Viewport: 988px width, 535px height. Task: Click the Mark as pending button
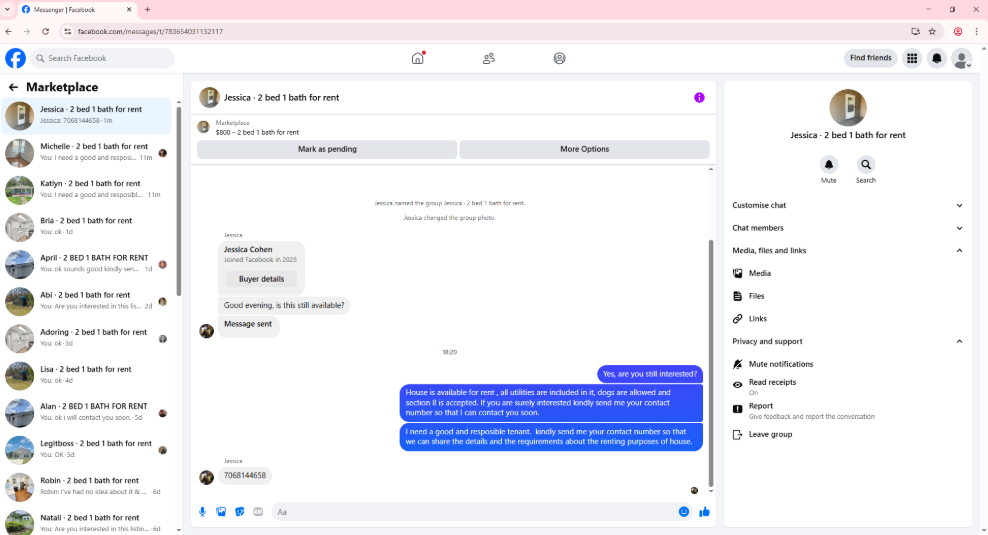tap(327, 149)
